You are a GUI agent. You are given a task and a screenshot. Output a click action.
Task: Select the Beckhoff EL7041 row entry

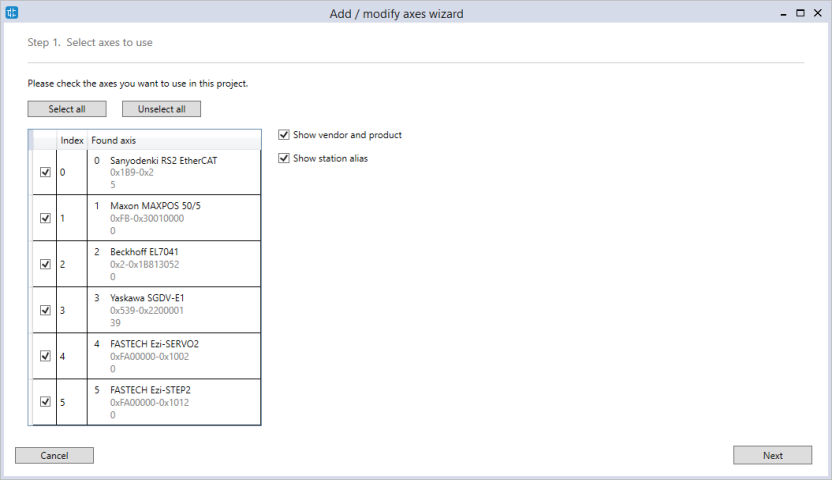tap(146, 264)
